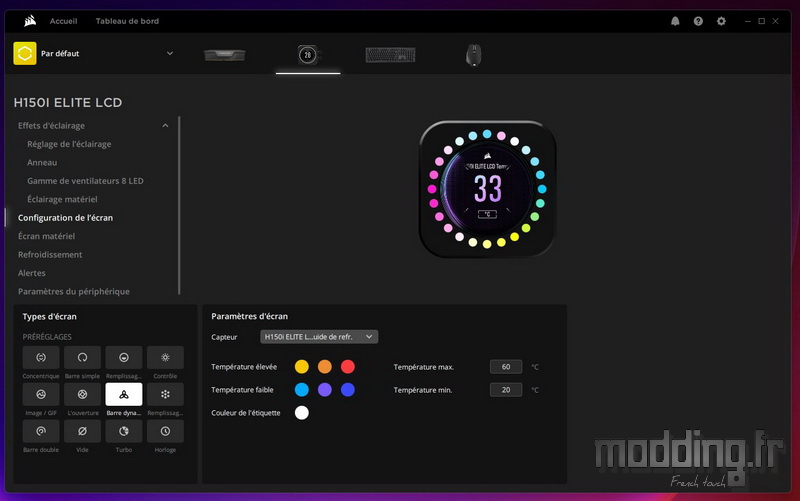Choose the Horloge screen preset
This screenshot has width=800, height=501.
tap(165, 431)
